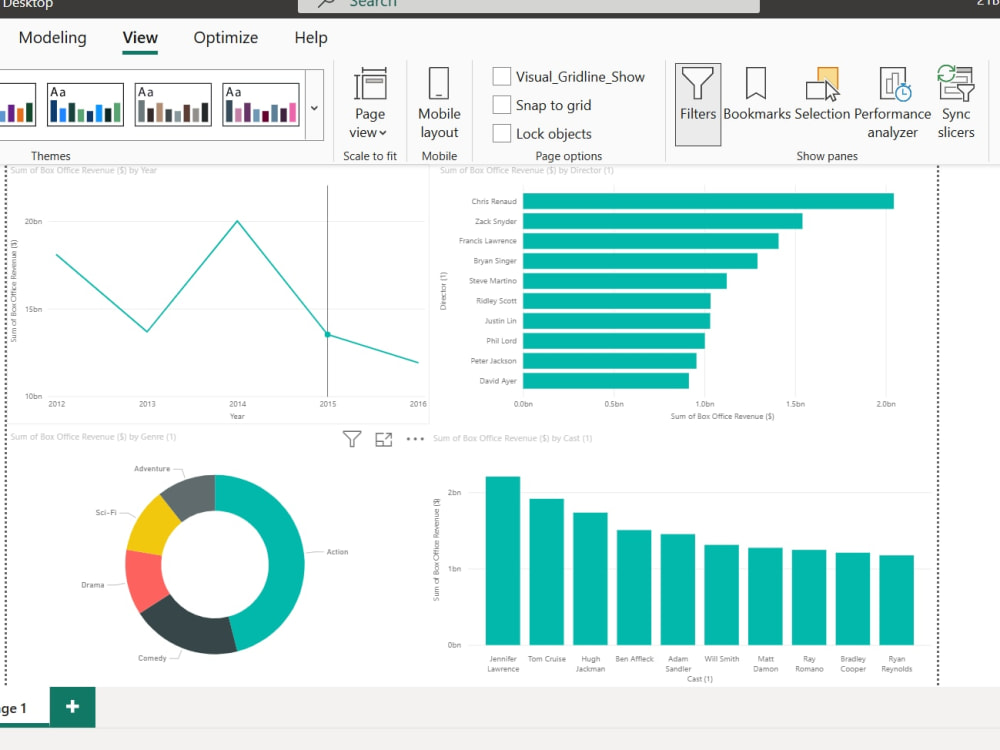
Task: Enable Visual_Gridline_Show checkbox
Action: [x=502, y=77]
